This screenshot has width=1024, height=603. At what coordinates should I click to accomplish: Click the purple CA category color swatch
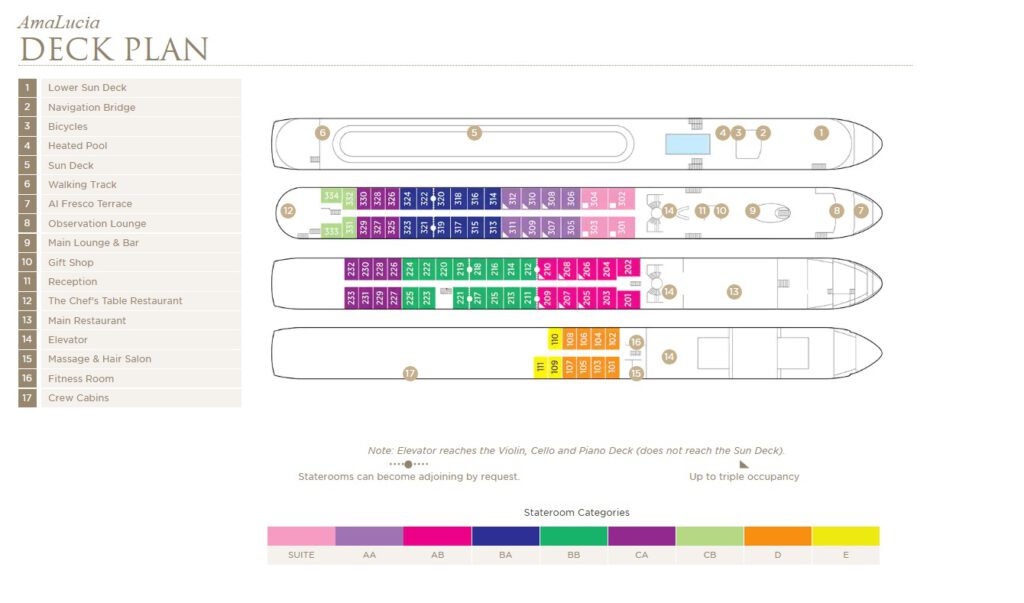642,536
